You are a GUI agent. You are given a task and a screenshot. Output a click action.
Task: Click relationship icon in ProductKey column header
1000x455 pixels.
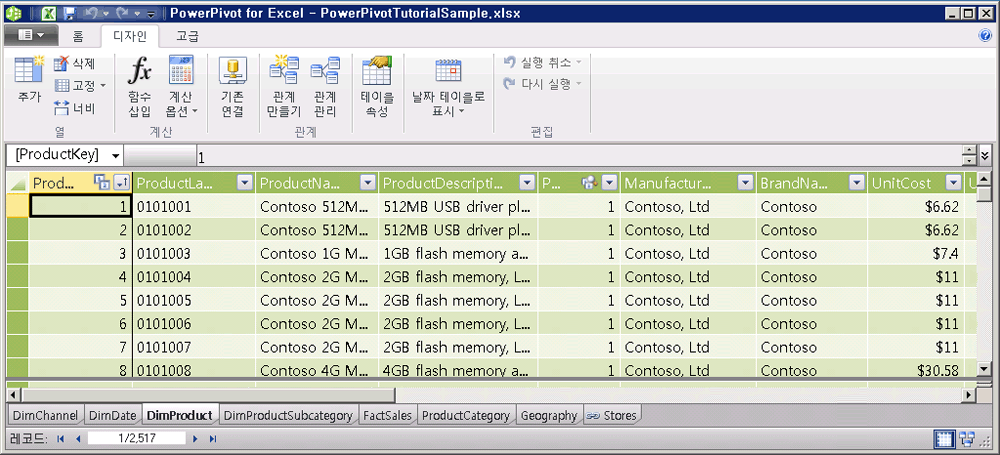click(102, 183)
